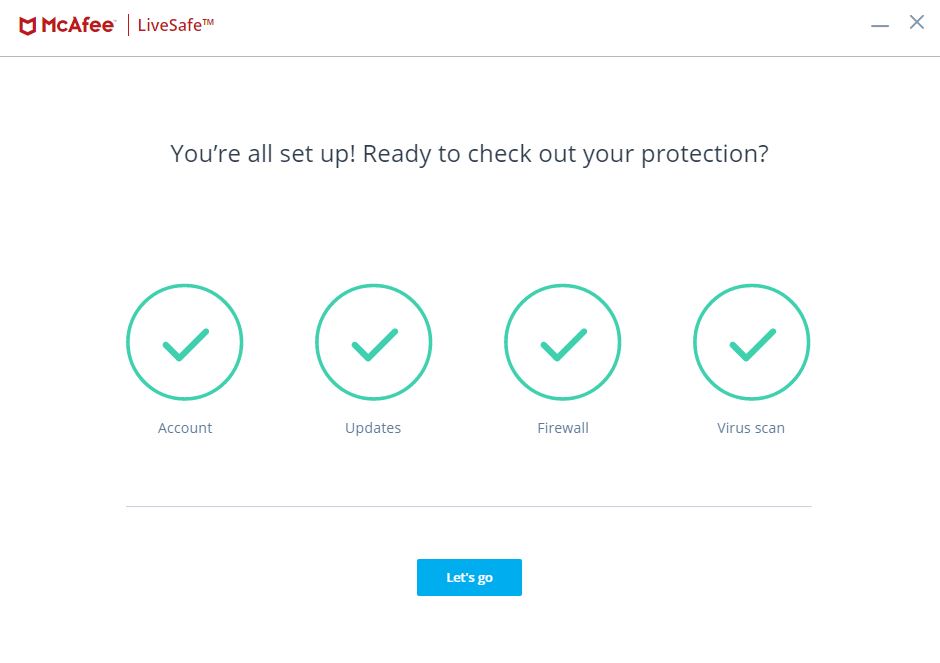Click the horizontal divider above Let's go
The width and height of the screenshot is (940, 663).
coord(469,507)
